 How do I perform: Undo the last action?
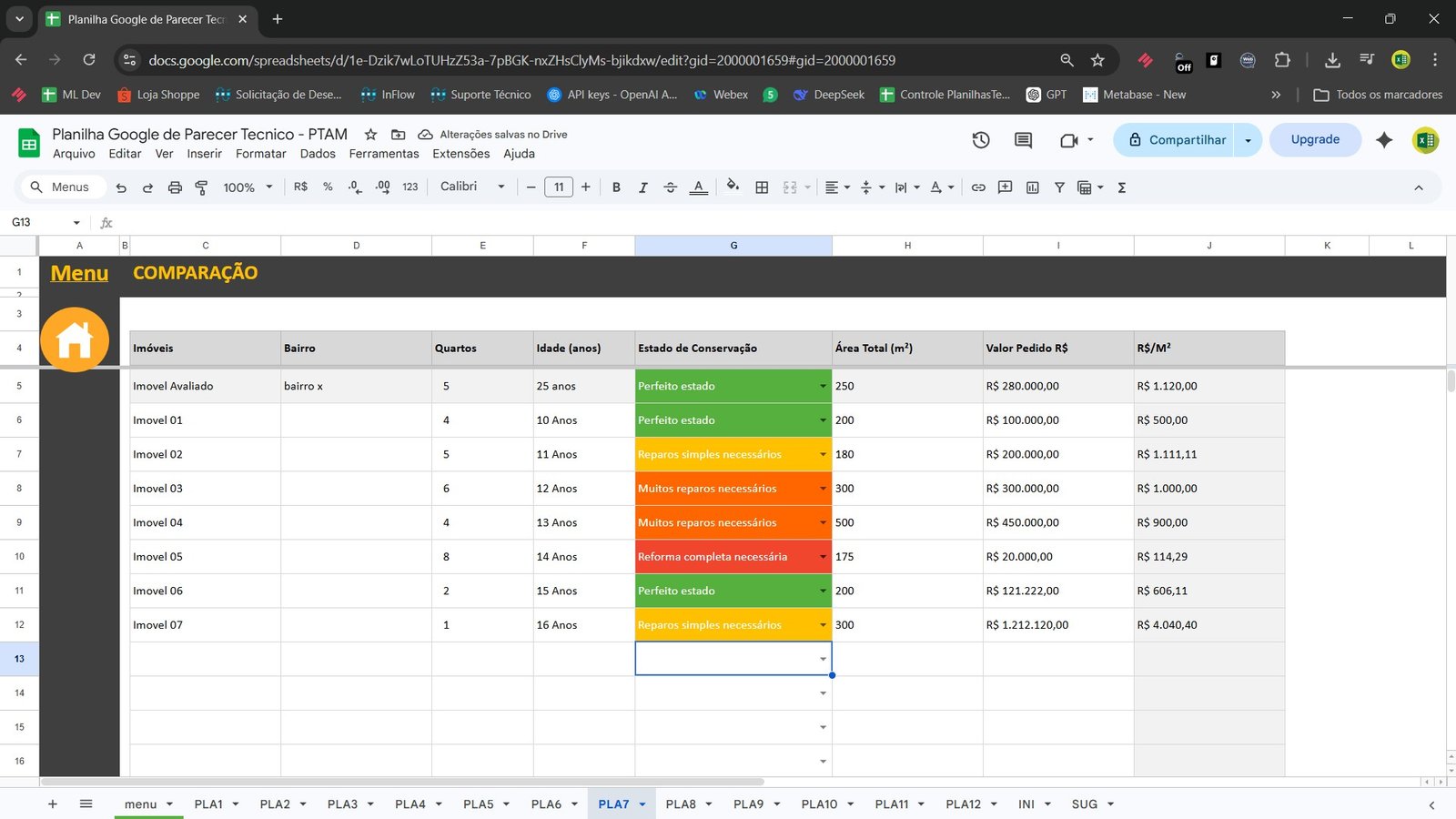121,187
